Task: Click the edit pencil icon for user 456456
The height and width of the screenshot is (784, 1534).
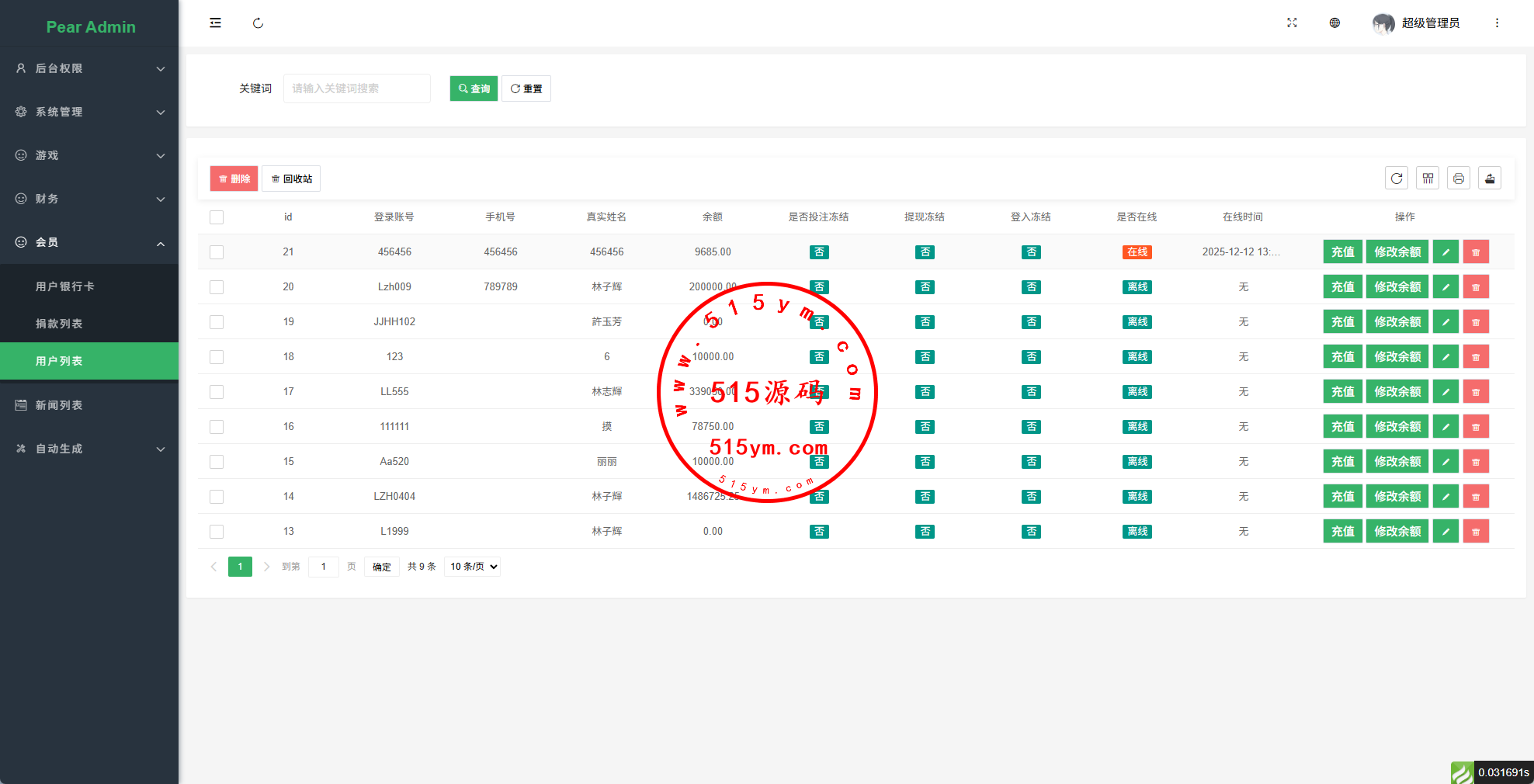Action: [1445, 252]
